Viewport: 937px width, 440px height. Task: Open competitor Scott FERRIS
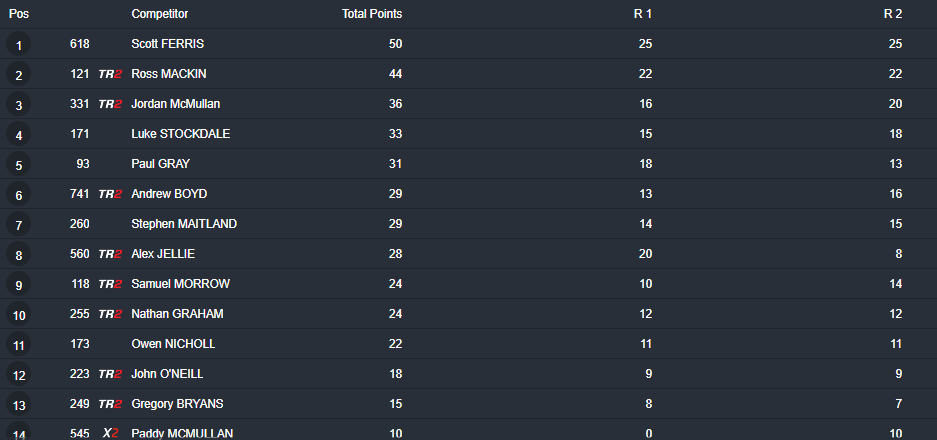(167, 44)
